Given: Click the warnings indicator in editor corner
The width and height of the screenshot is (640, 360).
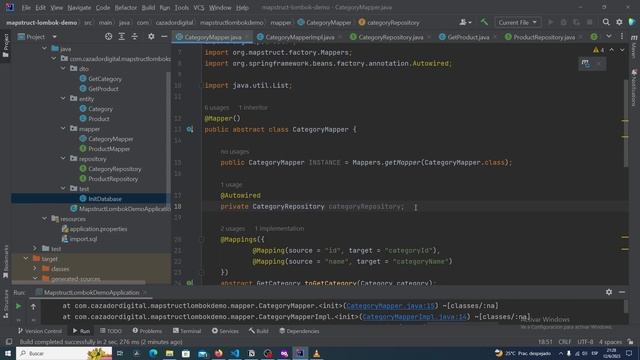Looking at the screenshot, I should 598,50.
